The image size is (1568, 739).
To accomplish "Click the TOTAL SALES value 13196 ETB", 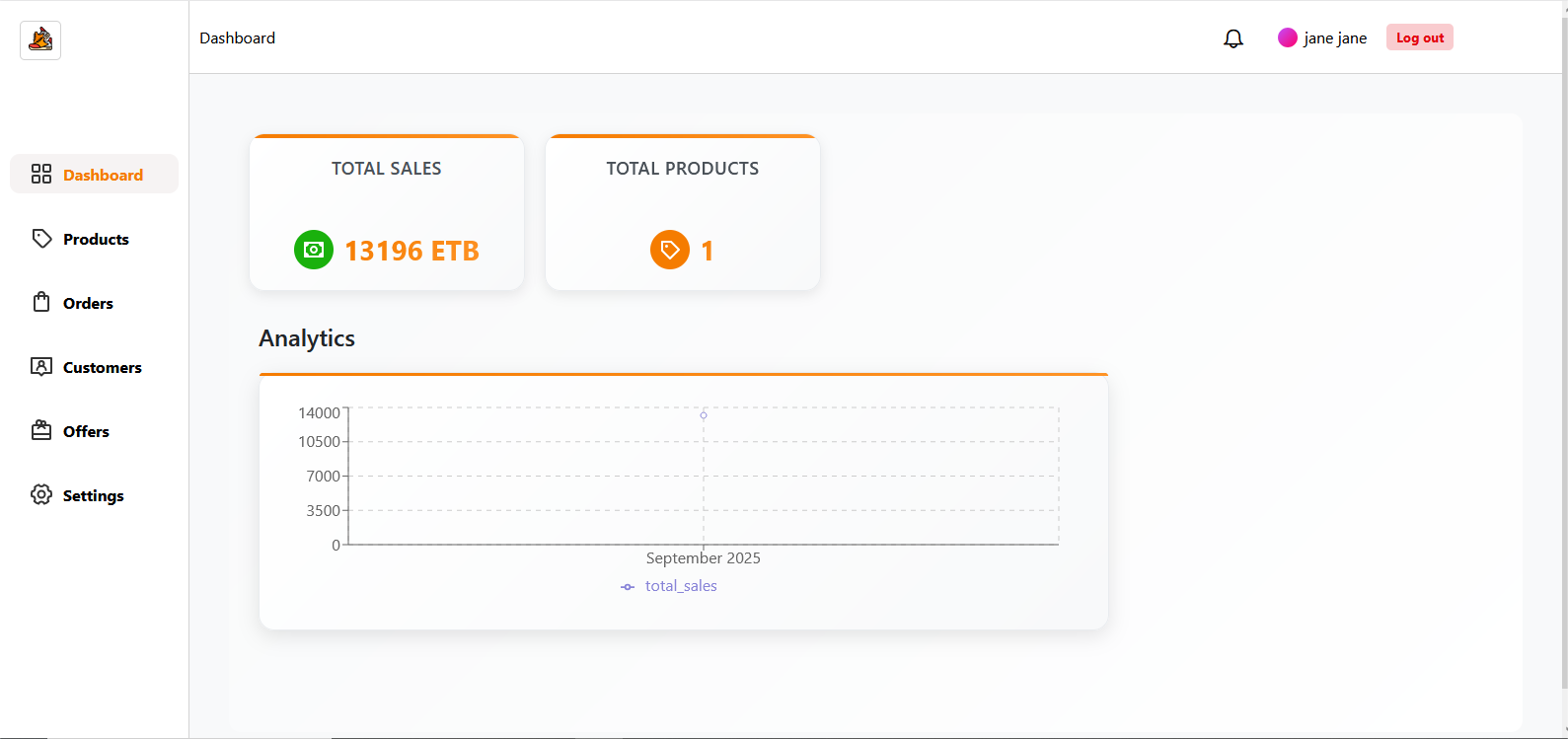I will (x=411, y=250).
